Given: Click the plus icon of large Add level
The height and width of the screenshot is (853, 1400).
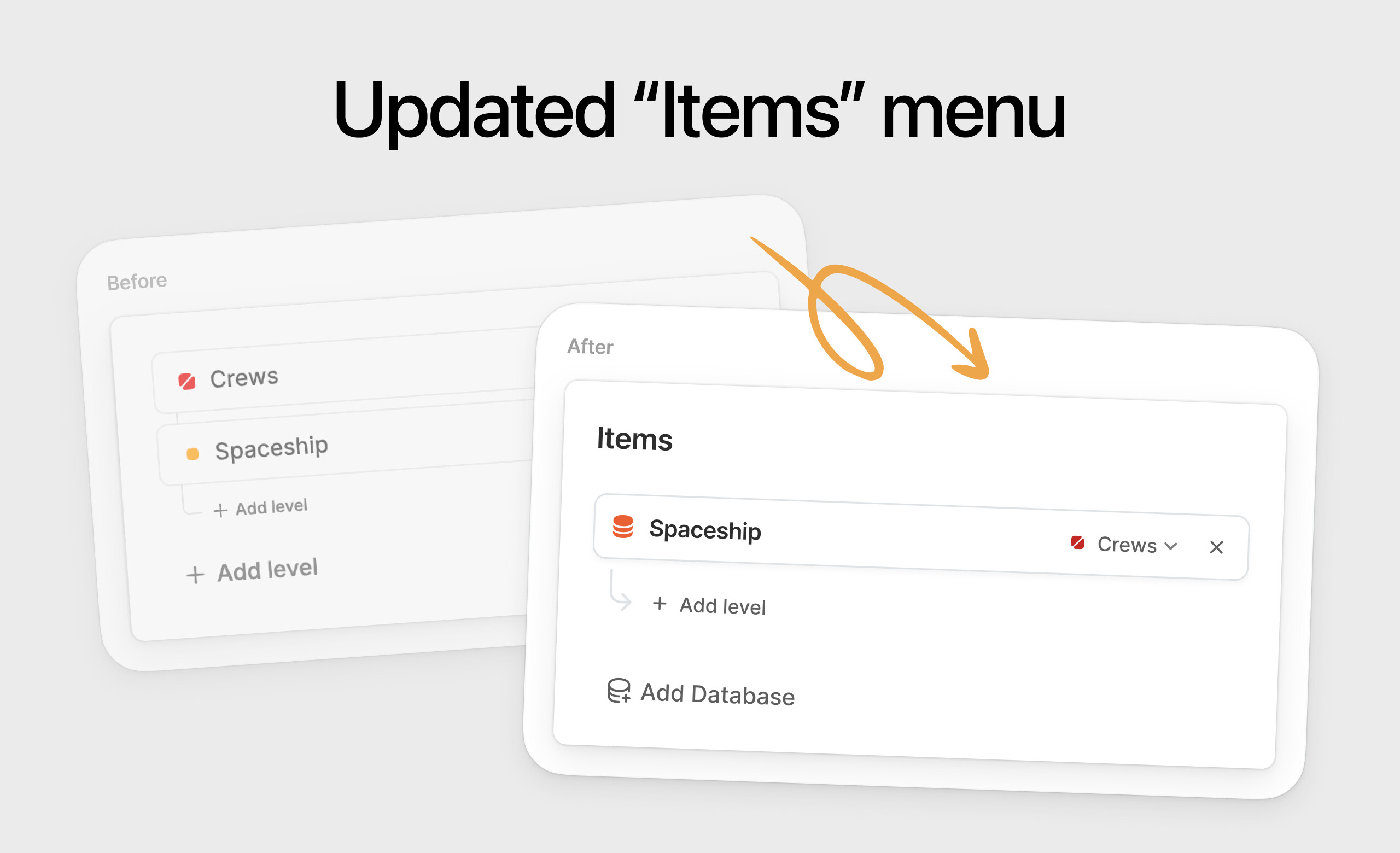Looking at the screenshot, I should click(195, 575).
